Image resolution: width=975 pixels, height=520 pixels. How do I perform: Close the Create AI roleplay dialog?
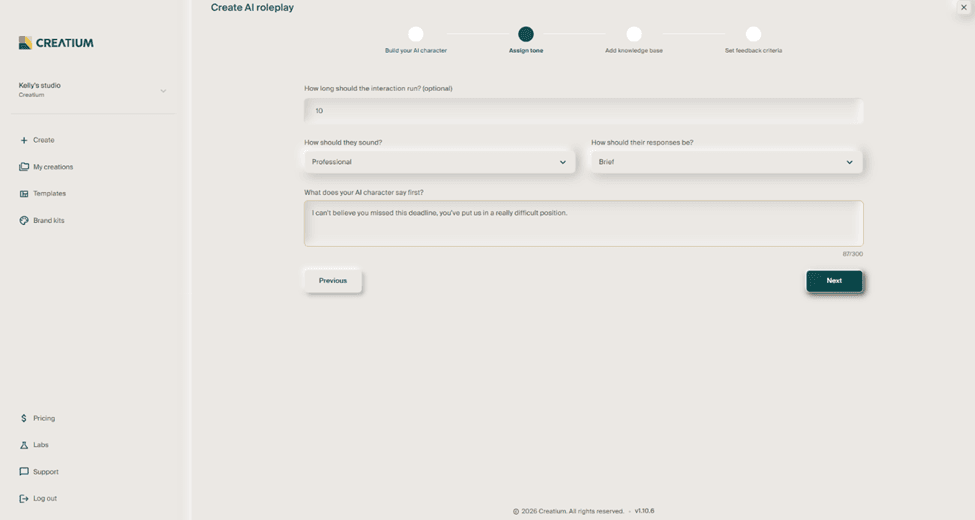964,7
